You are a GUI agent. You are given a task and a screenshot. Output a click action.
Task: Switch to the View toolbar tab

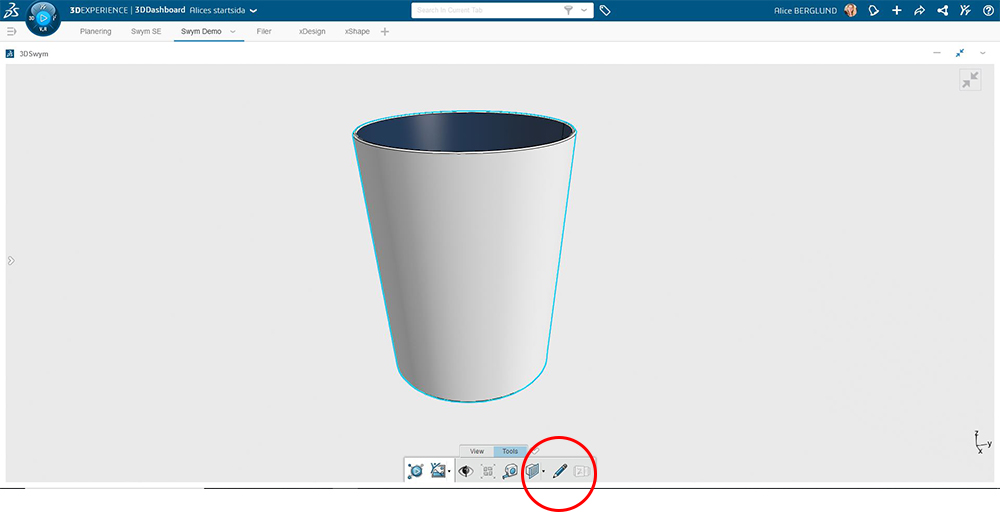pos(477,451)
